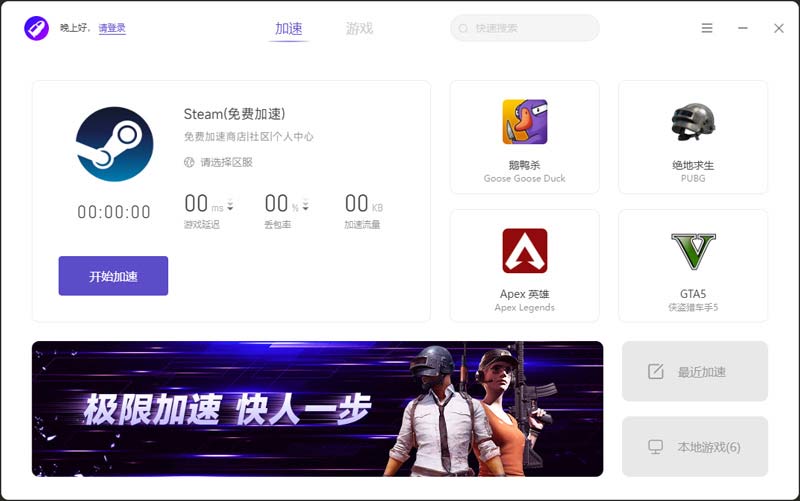Click the 00:00:00 timer text

click(114, 212)
